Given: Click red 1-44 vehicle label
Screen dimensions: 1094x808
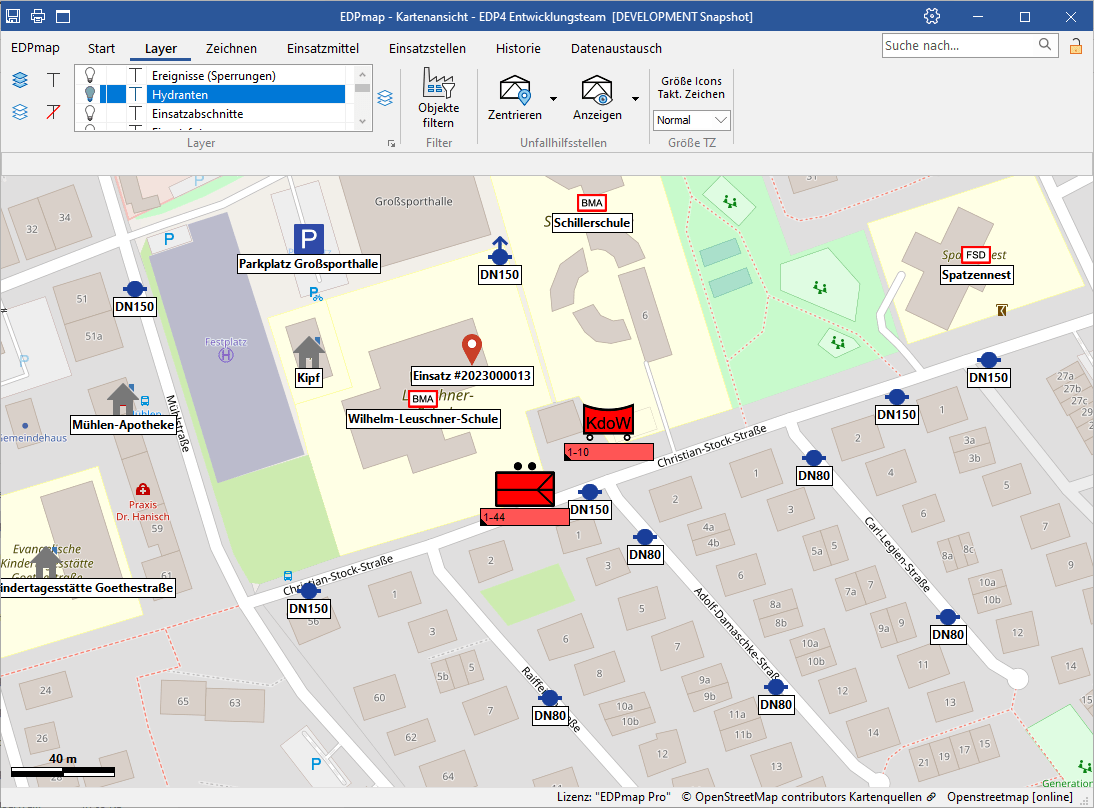Looking at the screenshot, I should click(x=525, y=517).
